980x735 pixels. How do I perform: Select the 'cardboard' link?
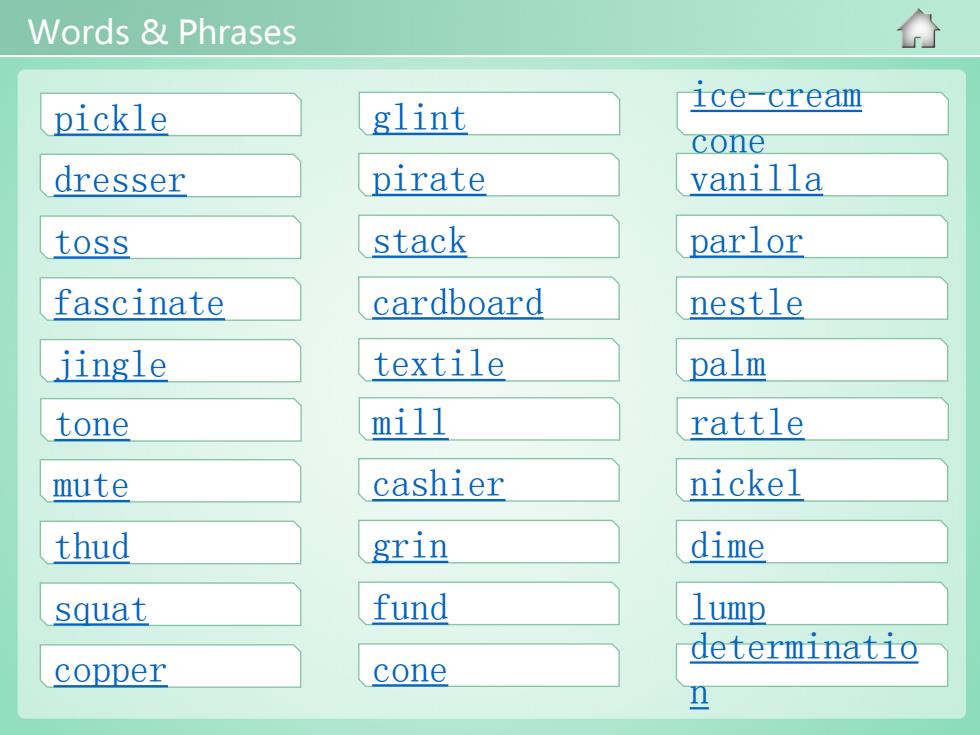click(x=458, y=302)
